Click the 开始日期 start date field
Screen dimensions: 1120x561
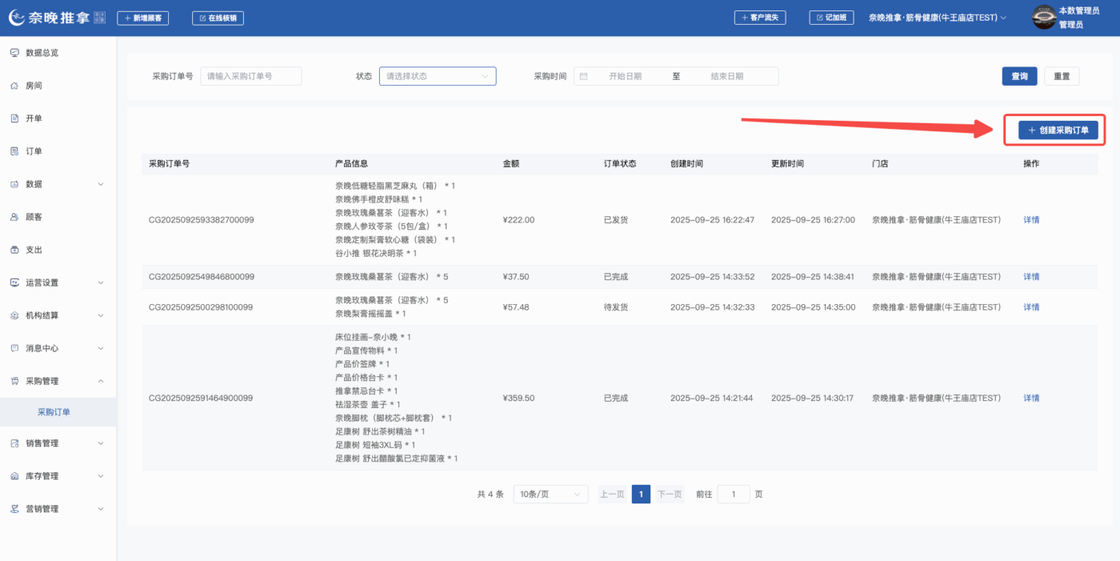pyautogui.click(x=625, y=76)
